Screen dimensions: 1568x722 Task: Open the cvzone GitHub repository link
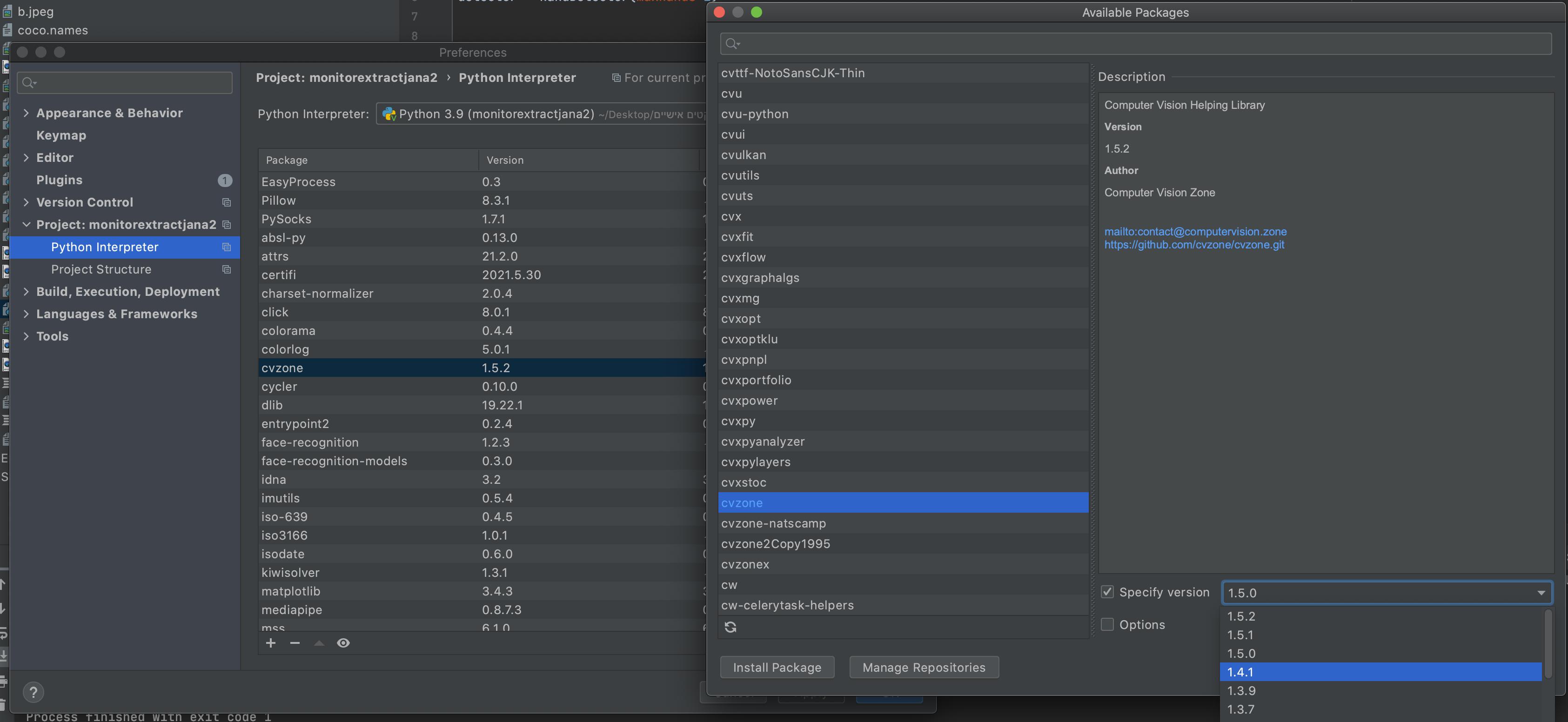1193,245
